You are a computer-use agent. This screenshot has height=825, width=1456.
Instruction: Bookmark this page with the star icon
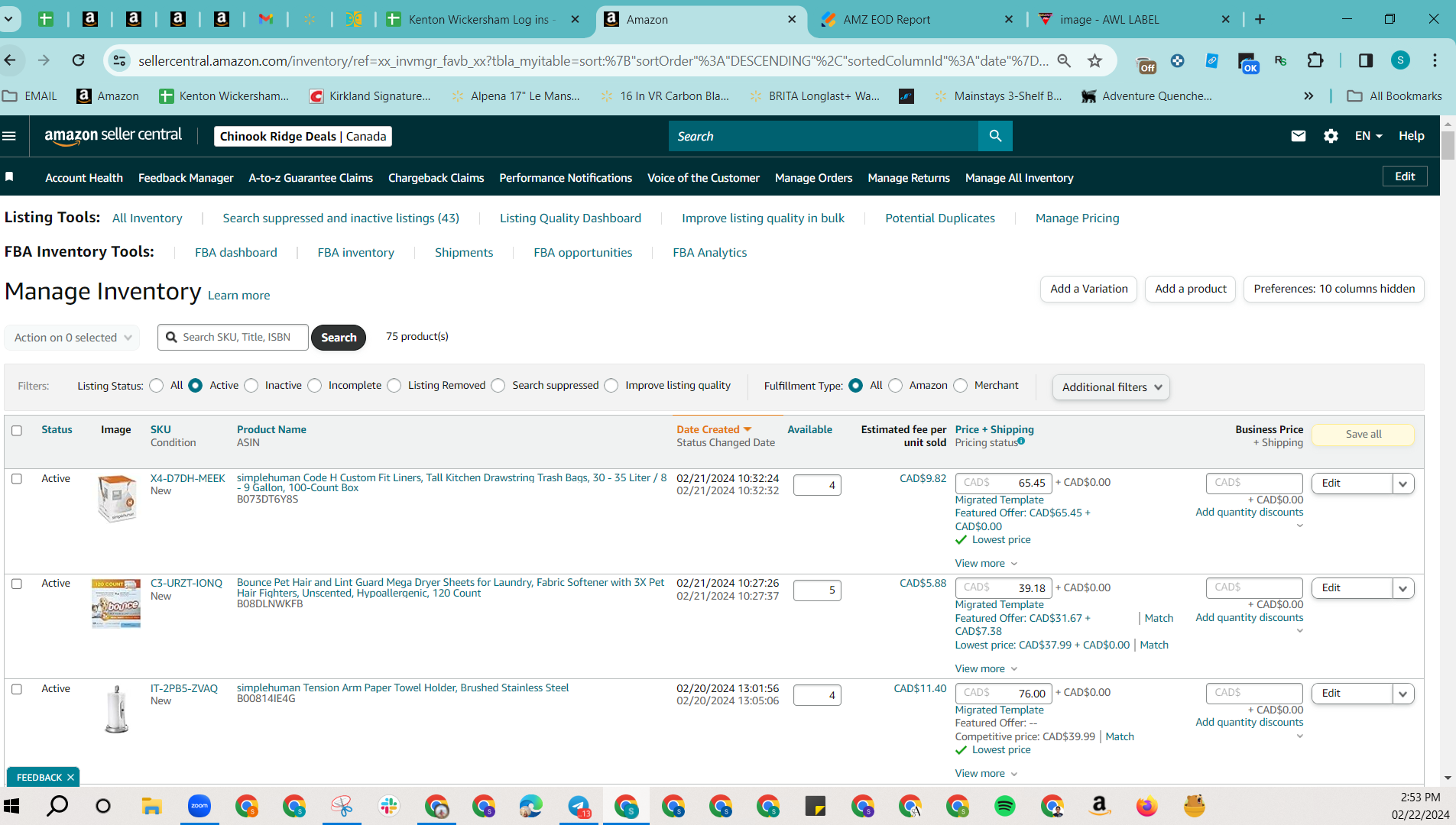(x=1095, y=60)
